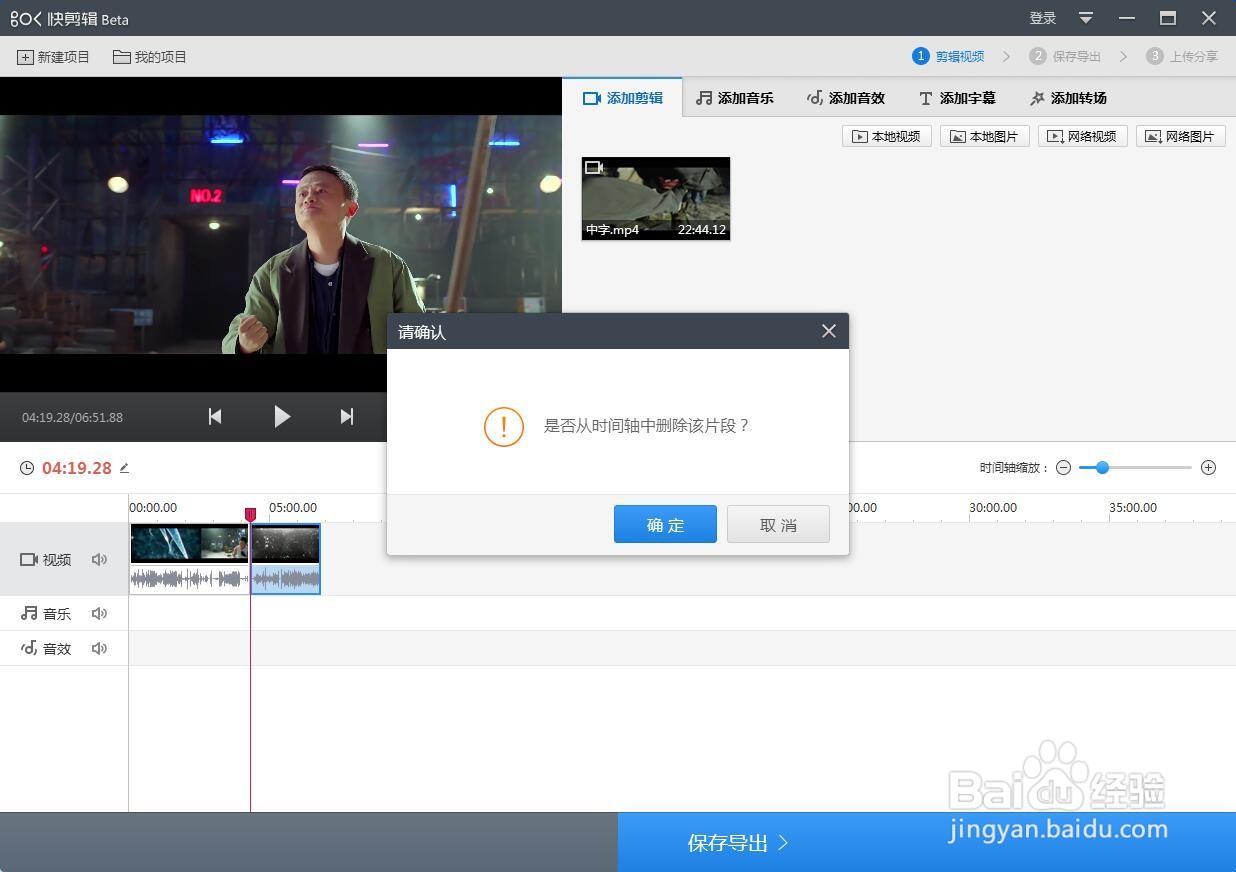This screenshot has width=1236, height=872.
Task: Zoom out timeline with the minus icon
Action: 1063,467
